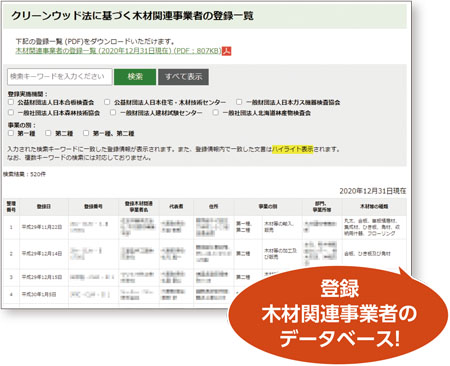
Task: Check 一般社団法人北海道林産物検査会 checkbox
Action: (216, 113)
